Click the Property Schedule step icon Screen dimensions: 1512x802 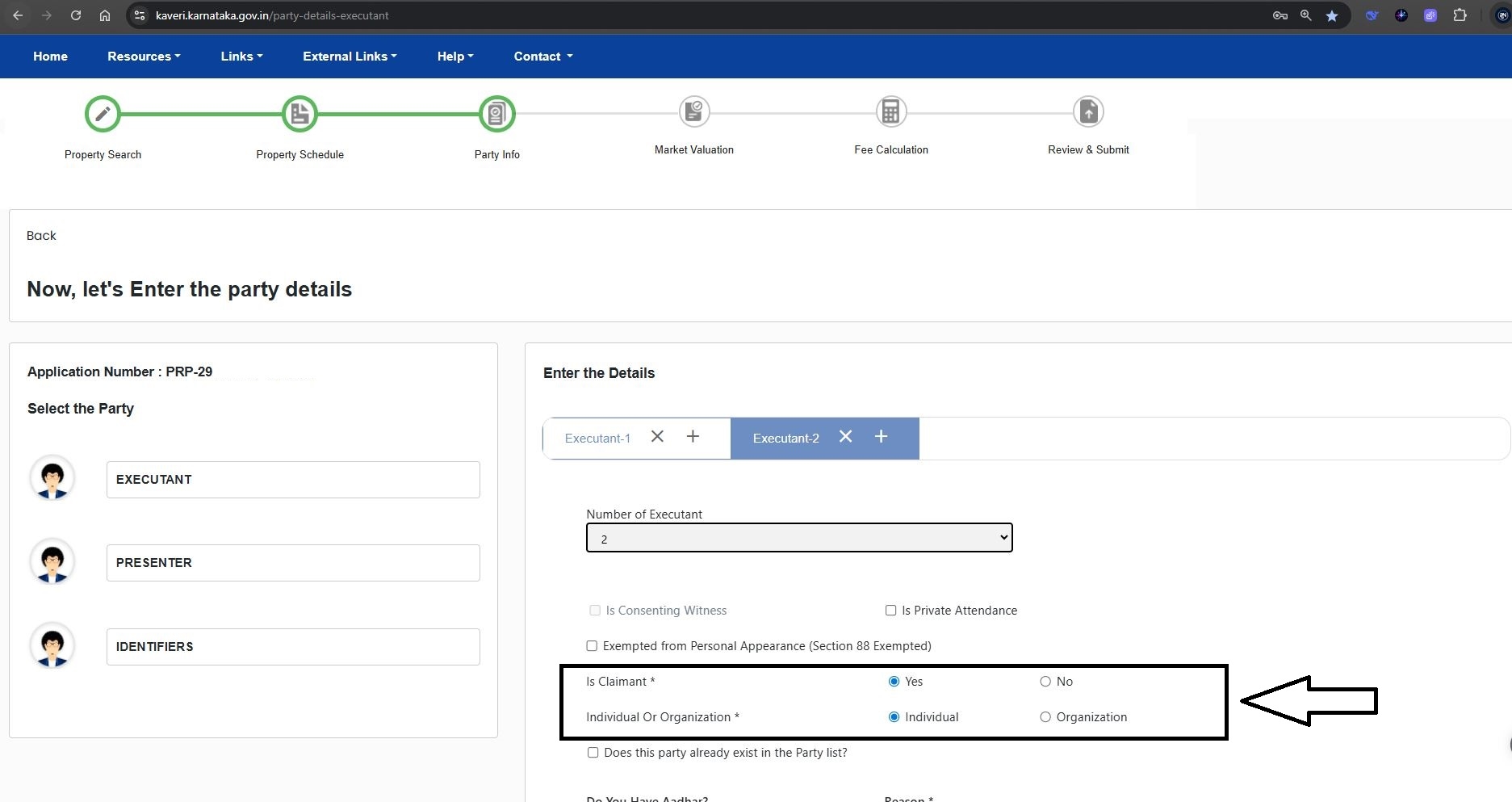299,114
